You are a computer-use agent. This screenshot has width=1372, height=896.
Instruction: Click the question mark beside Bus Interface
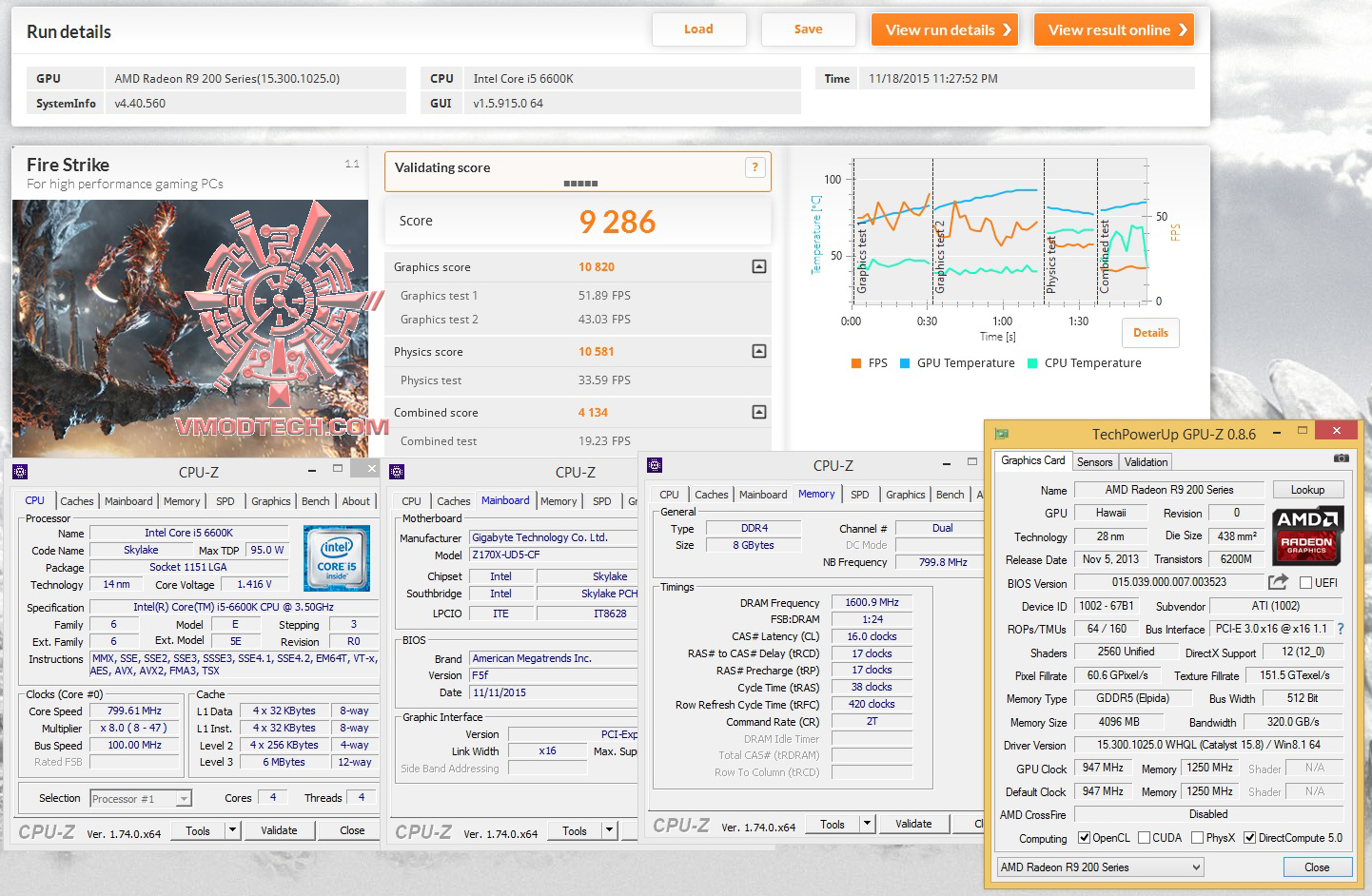tap(1341, 629)
